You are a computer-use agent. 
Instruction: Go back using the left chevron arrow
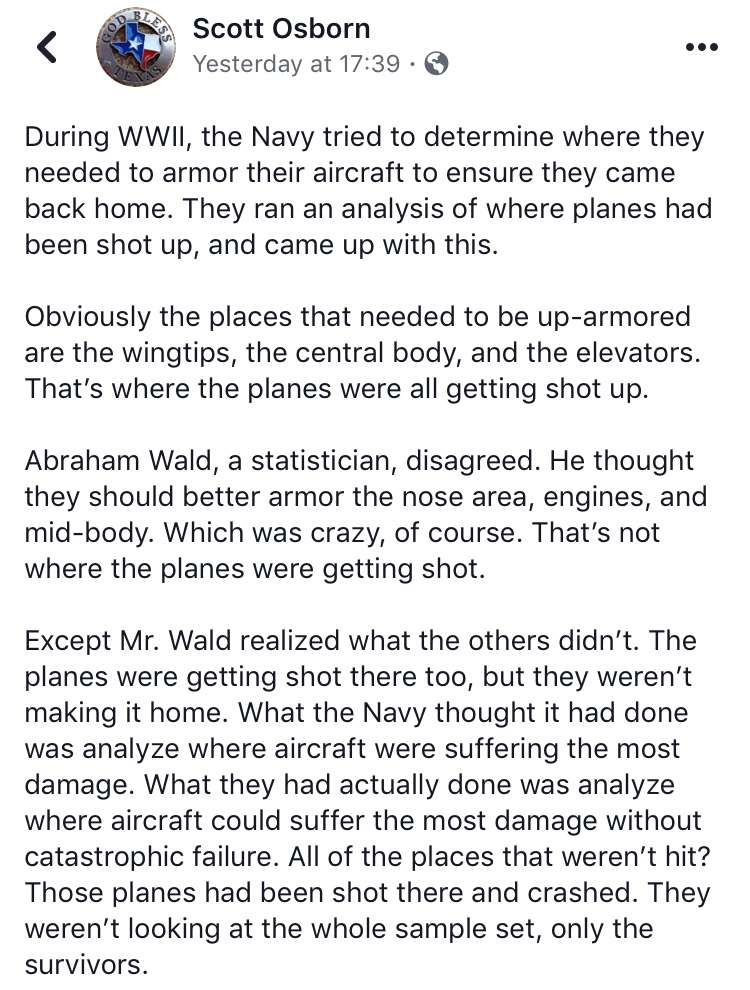(x=47, y=47)
